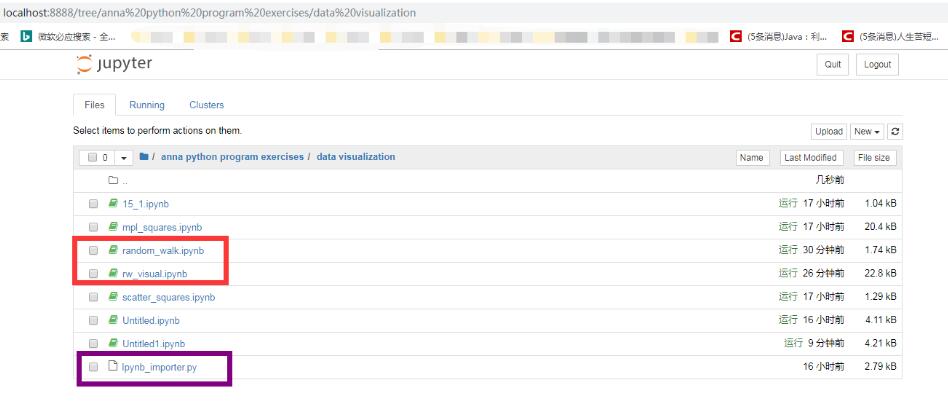
Task: Open the Ipynb_importer.py file
Action: pyautogui.click(x=159, y=367)
